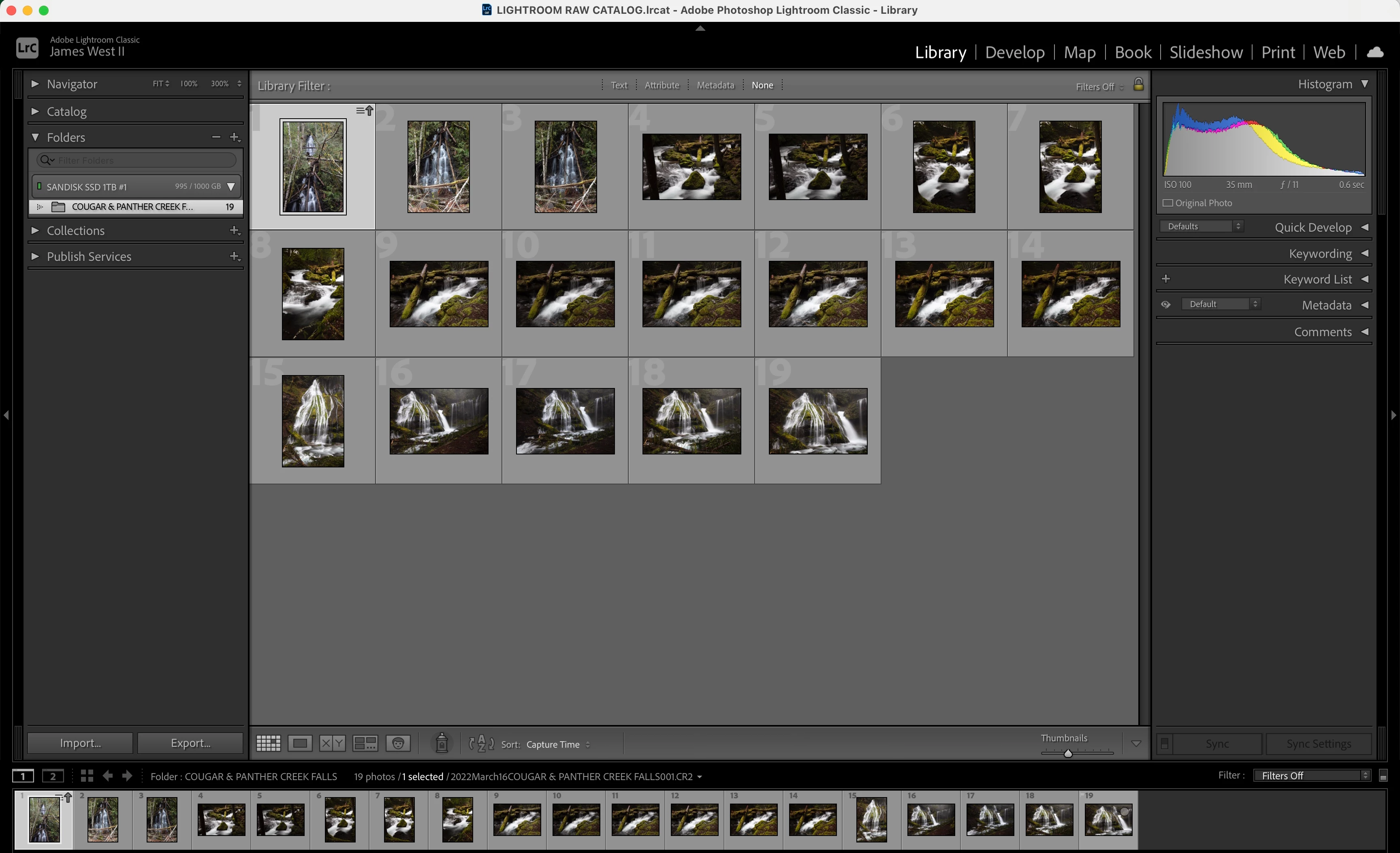Toggle Metadata eye visibility icon
Image resolution: width=1400 pixels, height=853 pixels.
tap(1165, 305)
